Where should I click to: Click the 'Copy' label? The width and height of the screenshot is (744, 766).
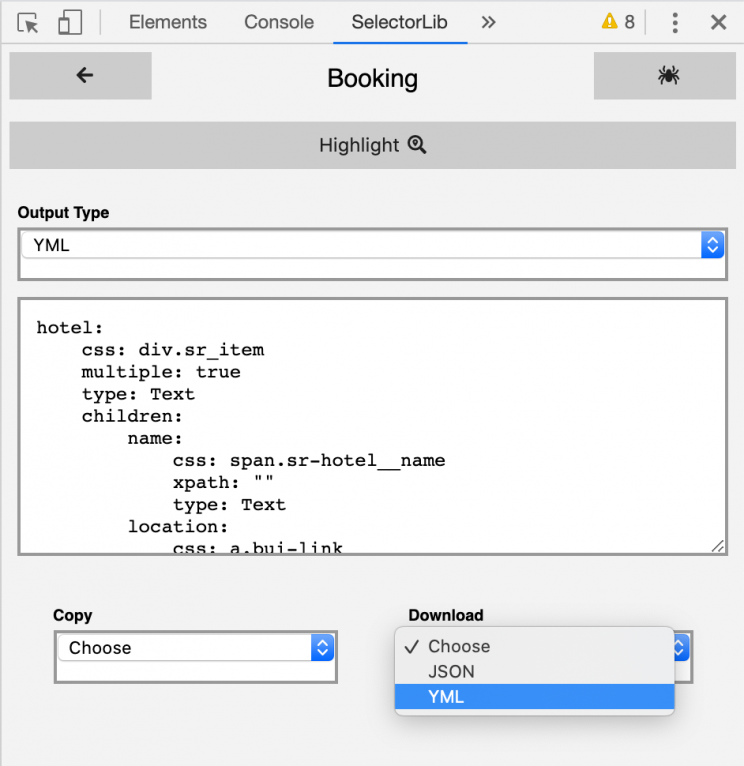point(73,615)
